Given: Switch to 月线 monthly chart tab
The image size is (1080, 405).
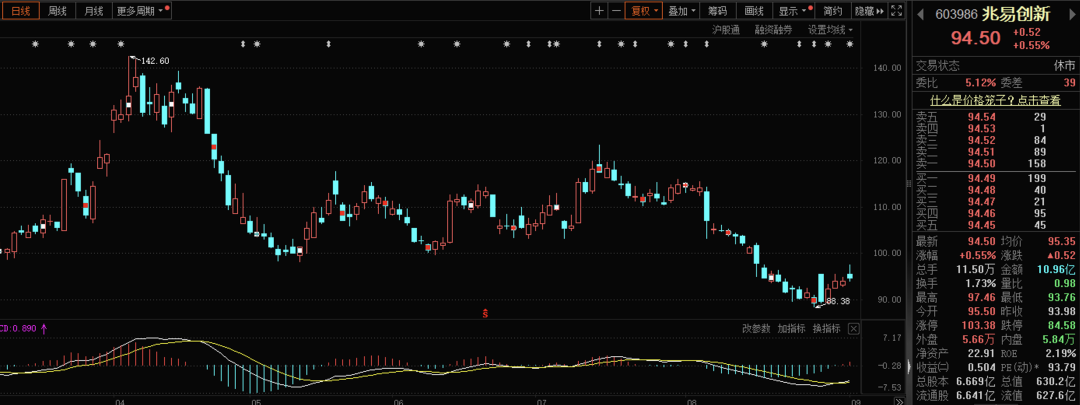Looking at the screenshot, I should [x=94, y=11].
